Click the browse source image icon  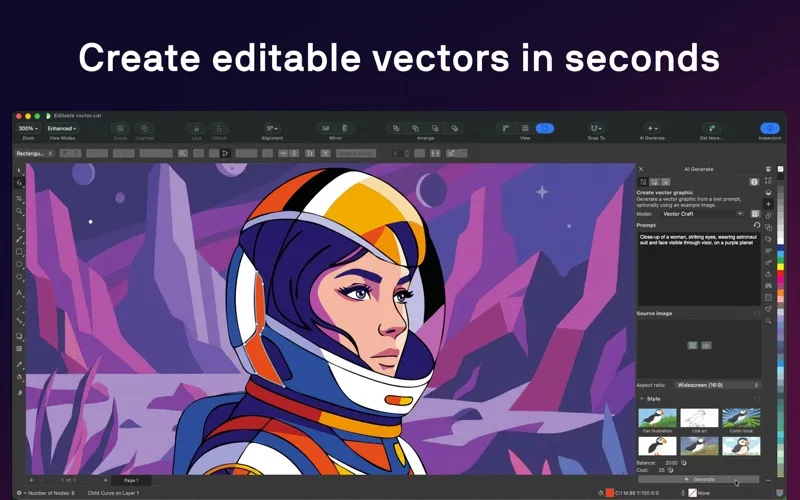pyautogui.click(x=692, y=345)
